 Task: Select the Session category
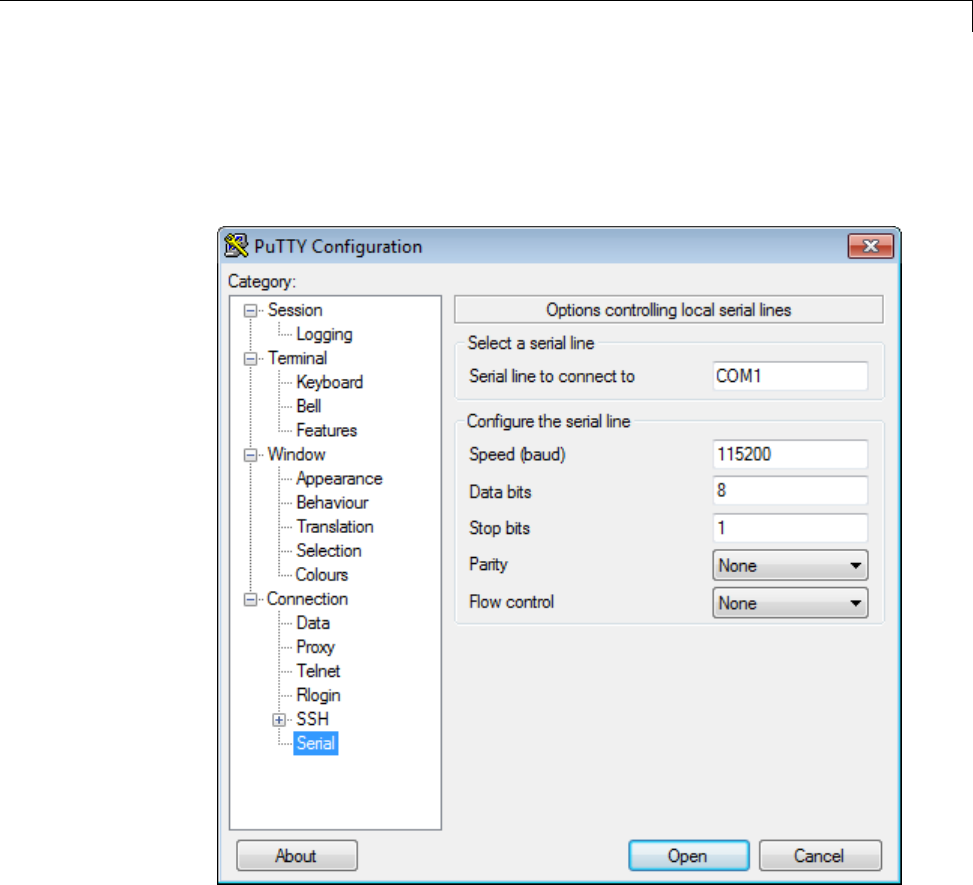[295, 310]
